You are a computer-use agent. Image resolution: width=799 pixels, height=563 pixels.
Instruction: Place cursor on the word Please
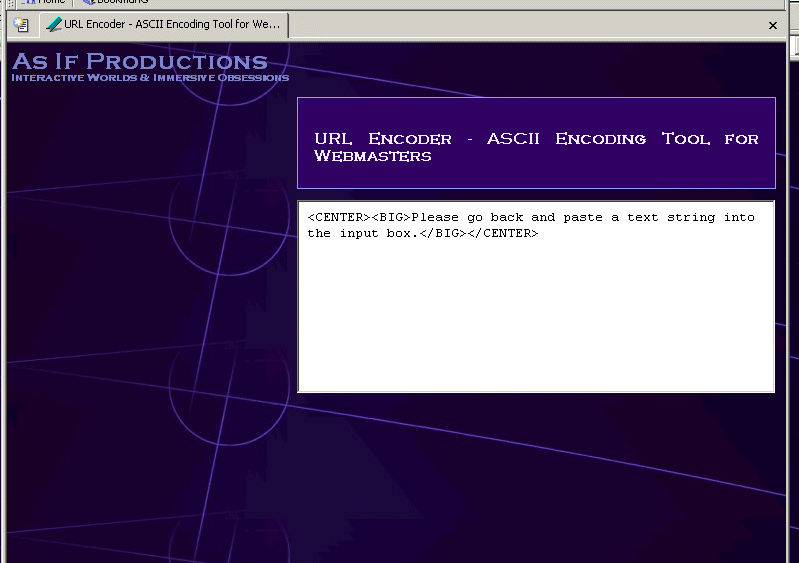[x=435, y=218]
